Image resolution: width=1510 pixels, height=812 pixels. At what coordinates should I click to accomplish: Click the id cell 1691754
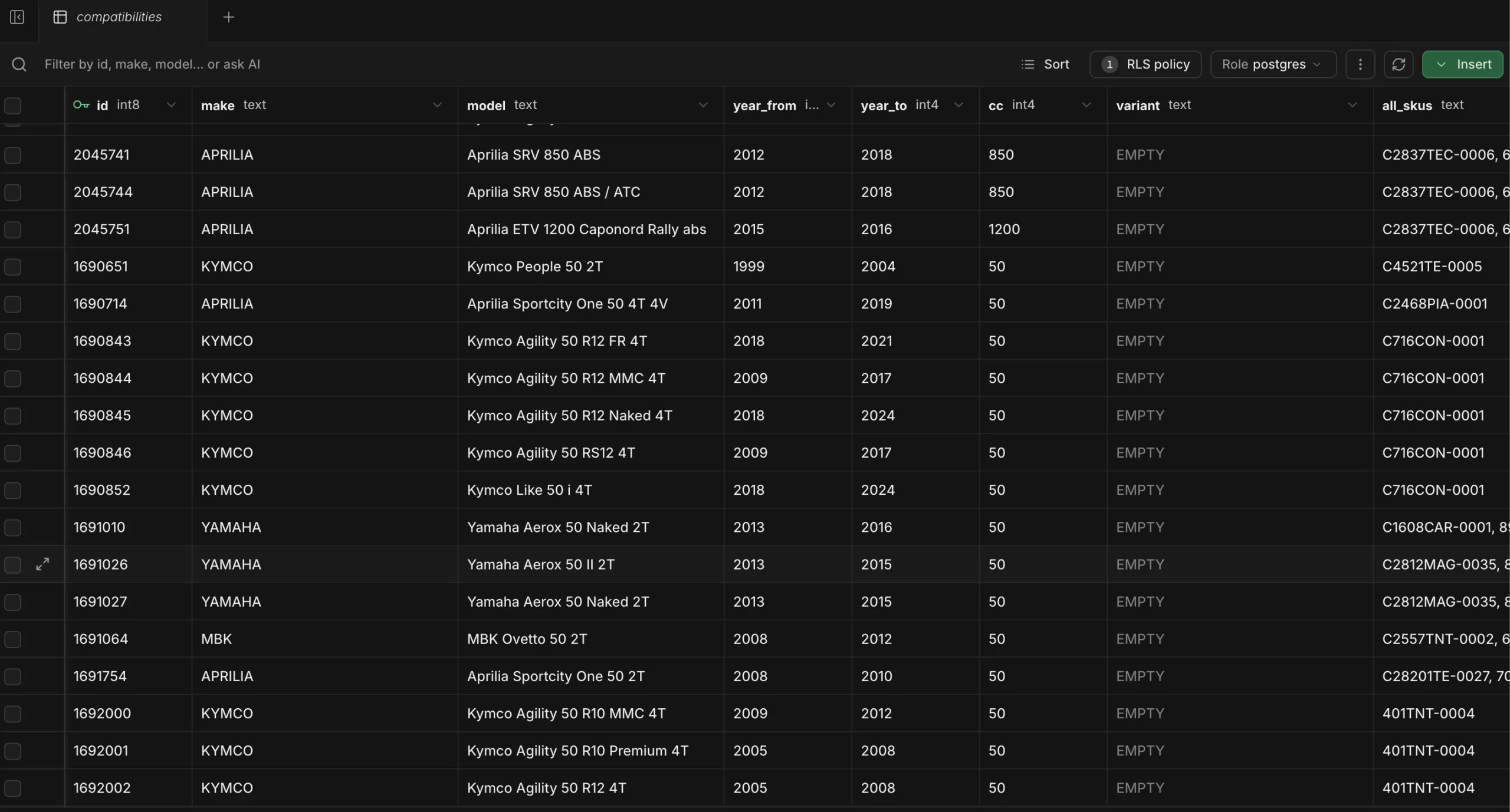click(x=128, y=676)
